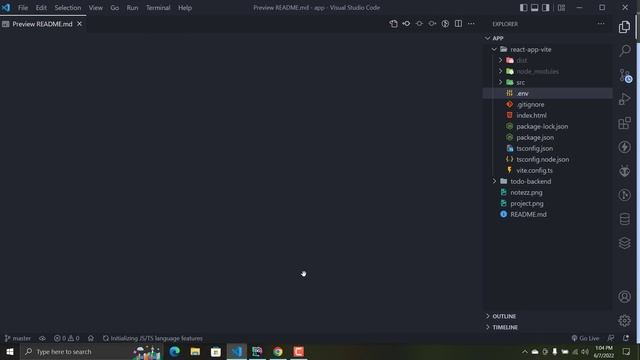This screenshot has height=360, width=640.
Task: Open Chrome from the Windows taskbar
Action: (x=278, y=352)
